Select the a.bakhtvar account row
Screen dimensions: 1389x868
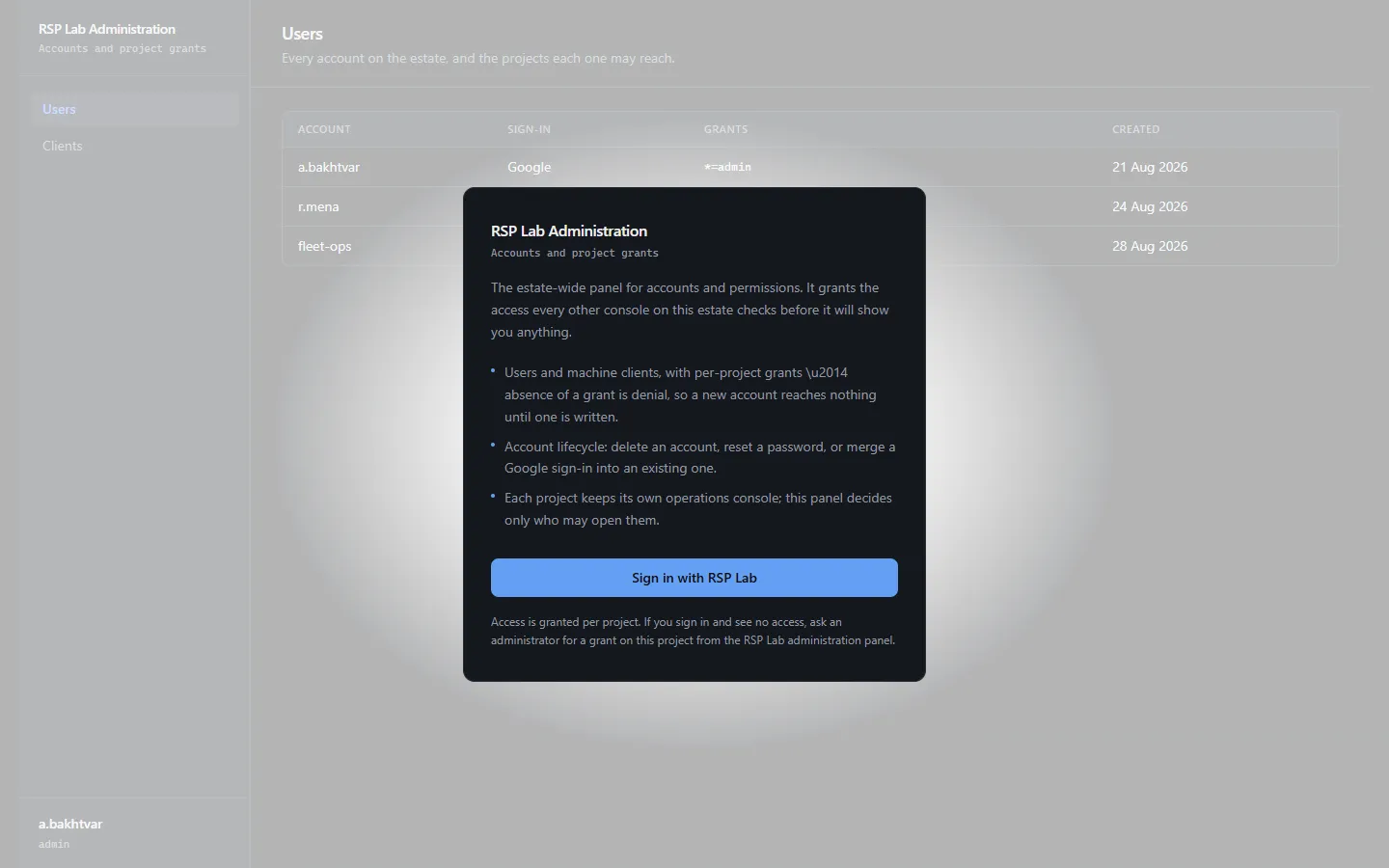click(x=809, y=167)
